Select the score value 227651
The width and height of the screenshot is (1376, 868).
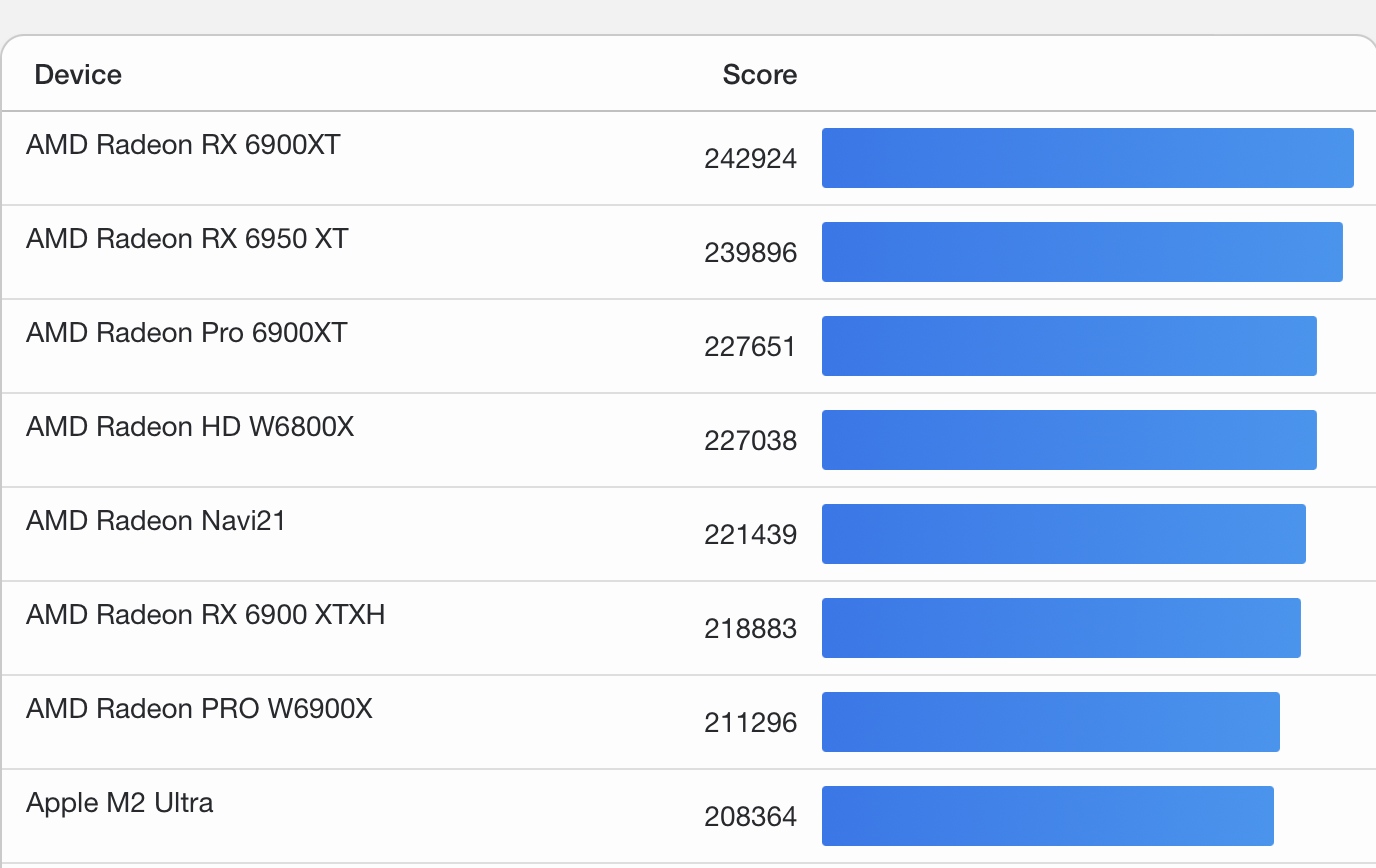point(751,347)
